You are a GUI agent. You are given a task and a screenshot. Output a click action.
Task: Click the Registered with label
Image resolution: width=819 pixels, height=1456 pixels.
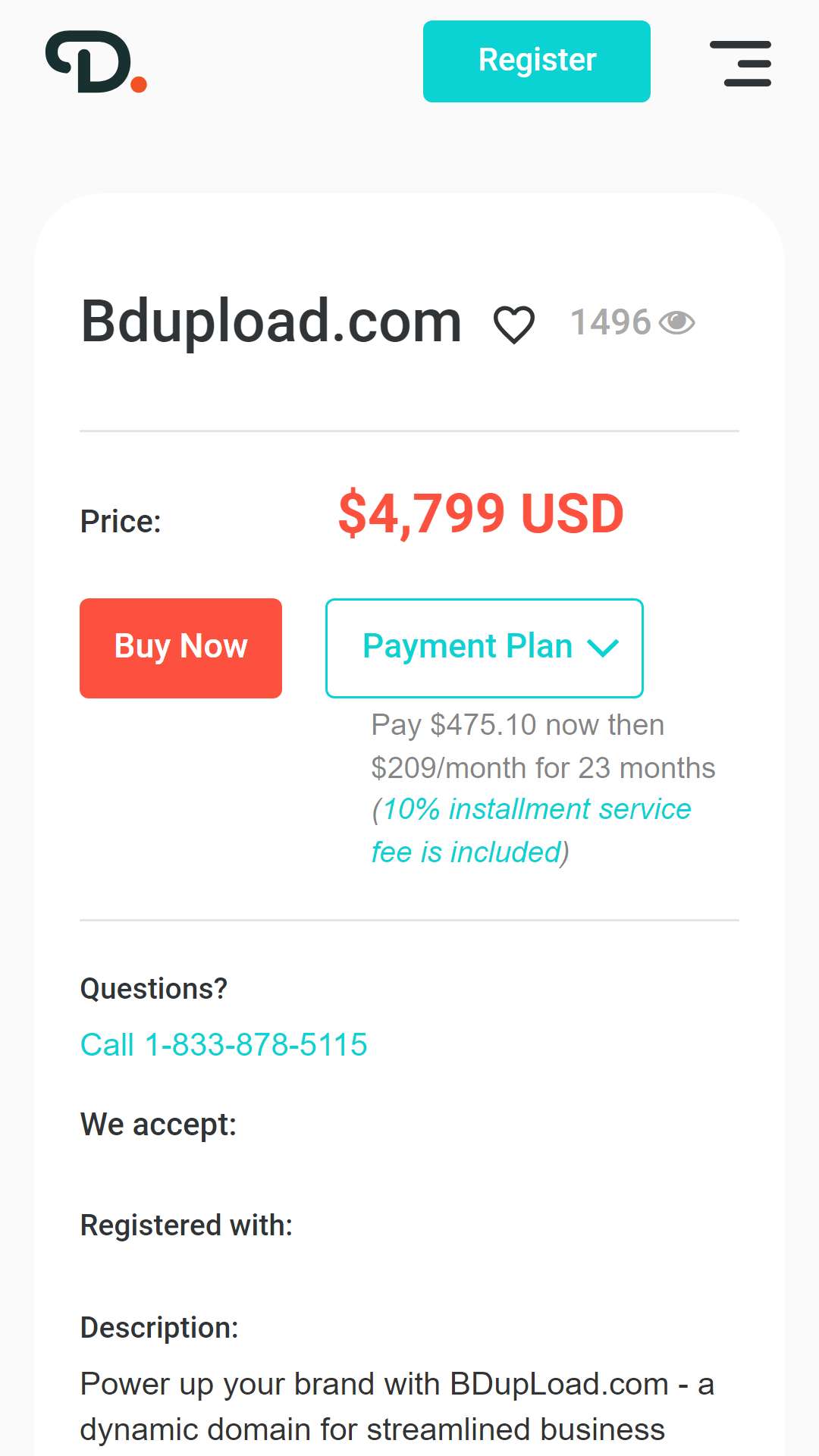(x=187, y=1225)
